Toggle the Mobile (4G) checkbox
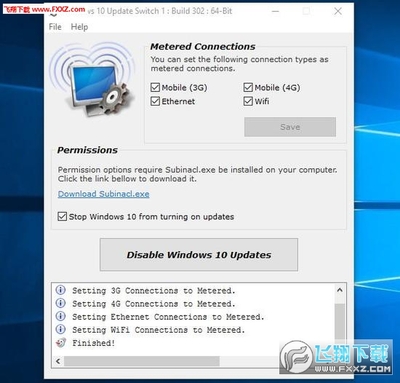Screen dimensions: 400x383 pyautogui.click(x=248, y=87)
